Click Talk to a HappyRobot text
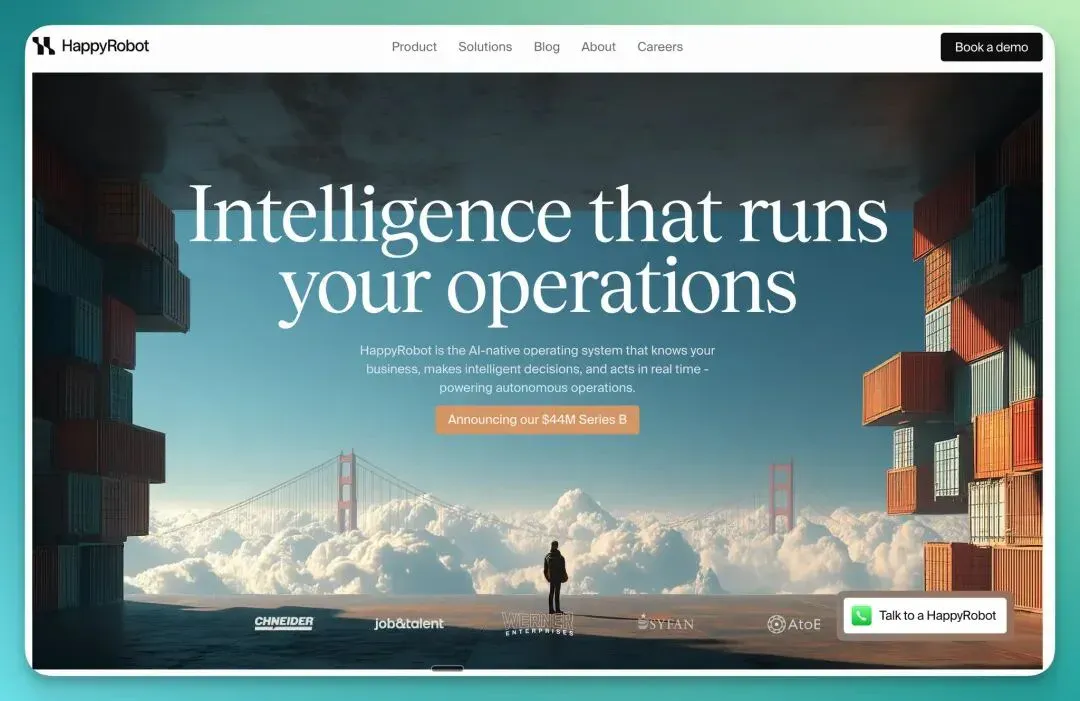 pos(937,616)
